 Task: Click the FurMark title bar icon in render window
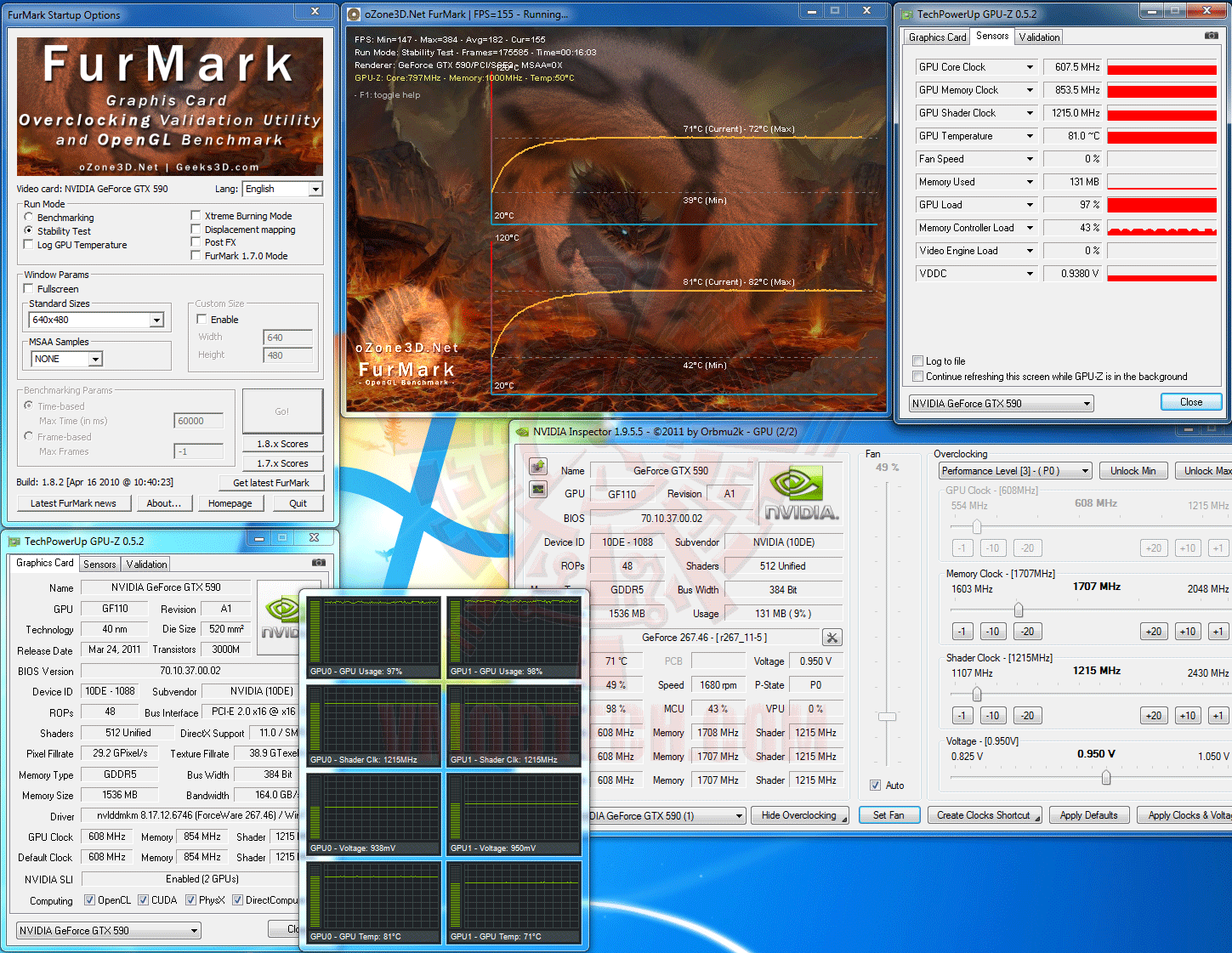click(x=354, y=14)
